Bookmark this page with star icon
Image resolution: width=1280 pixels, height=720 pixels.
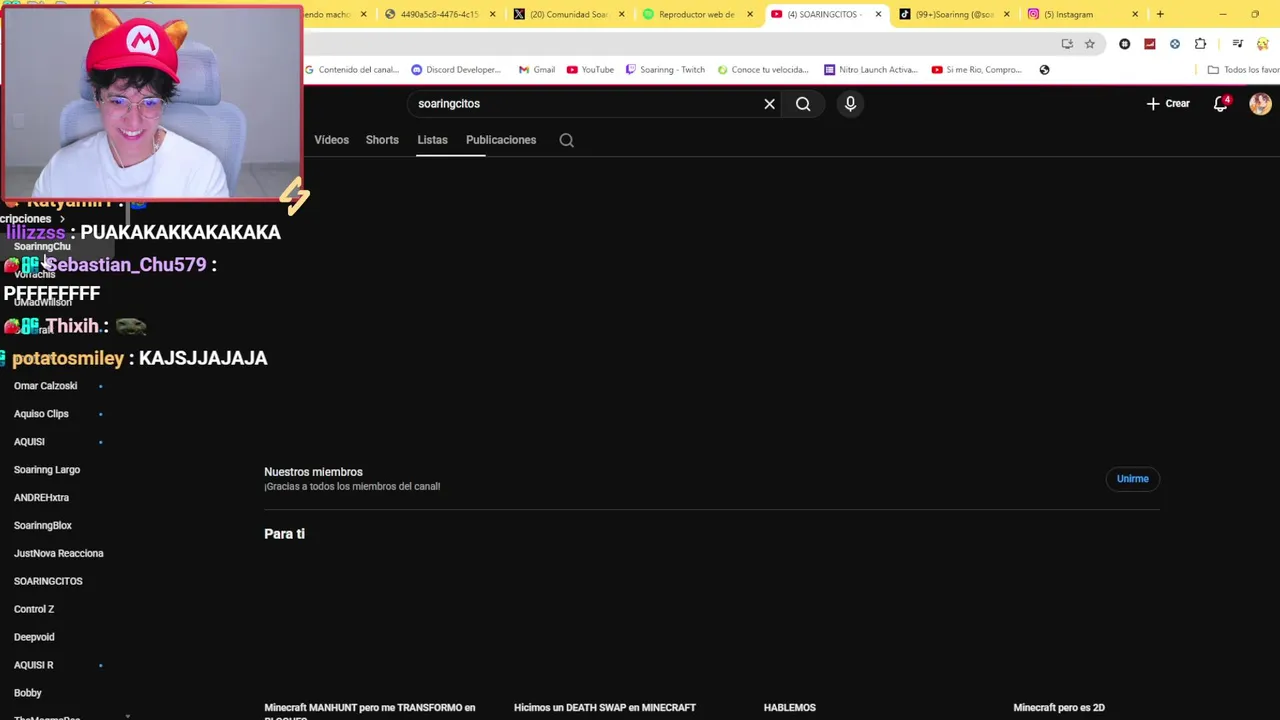click(x=1090, y=44)
